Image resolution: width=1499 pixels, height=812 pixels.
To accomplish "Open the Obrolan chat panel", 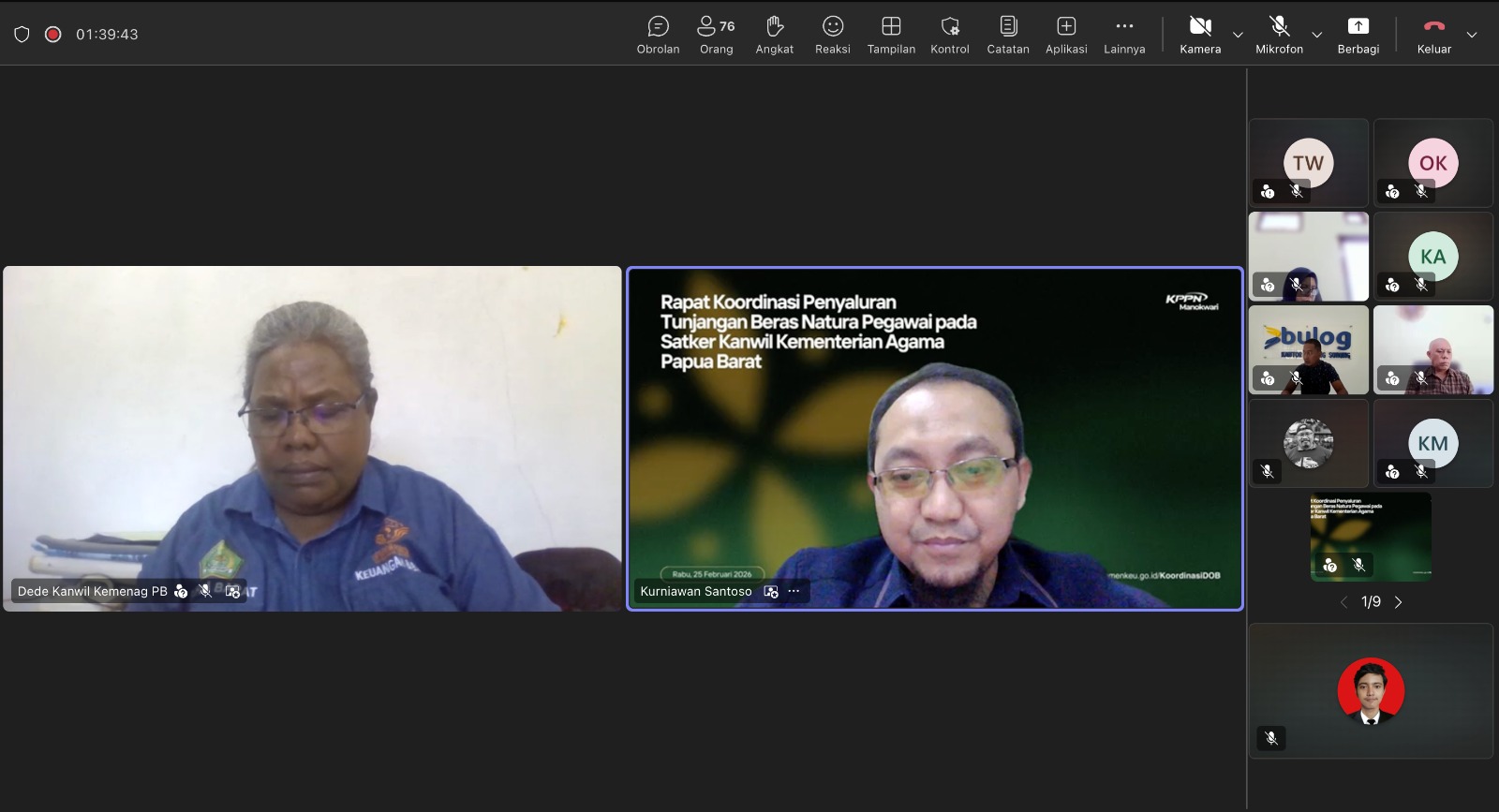I will 658,35.
